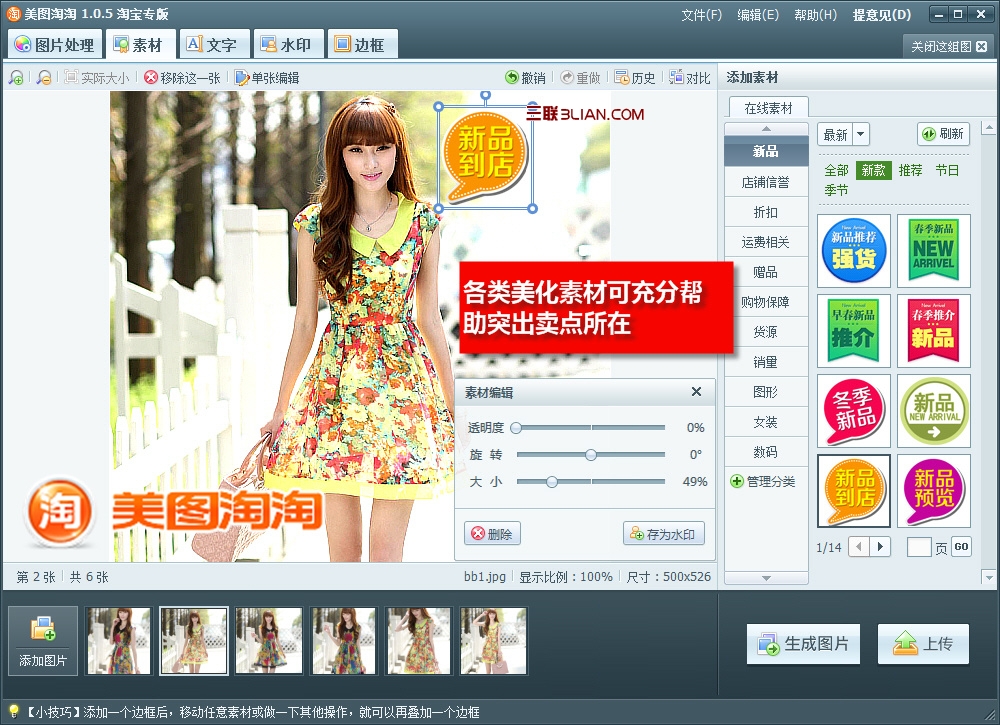Select the 数码 category
This screenshot has height=725, width=1000.
click(766, 452)
